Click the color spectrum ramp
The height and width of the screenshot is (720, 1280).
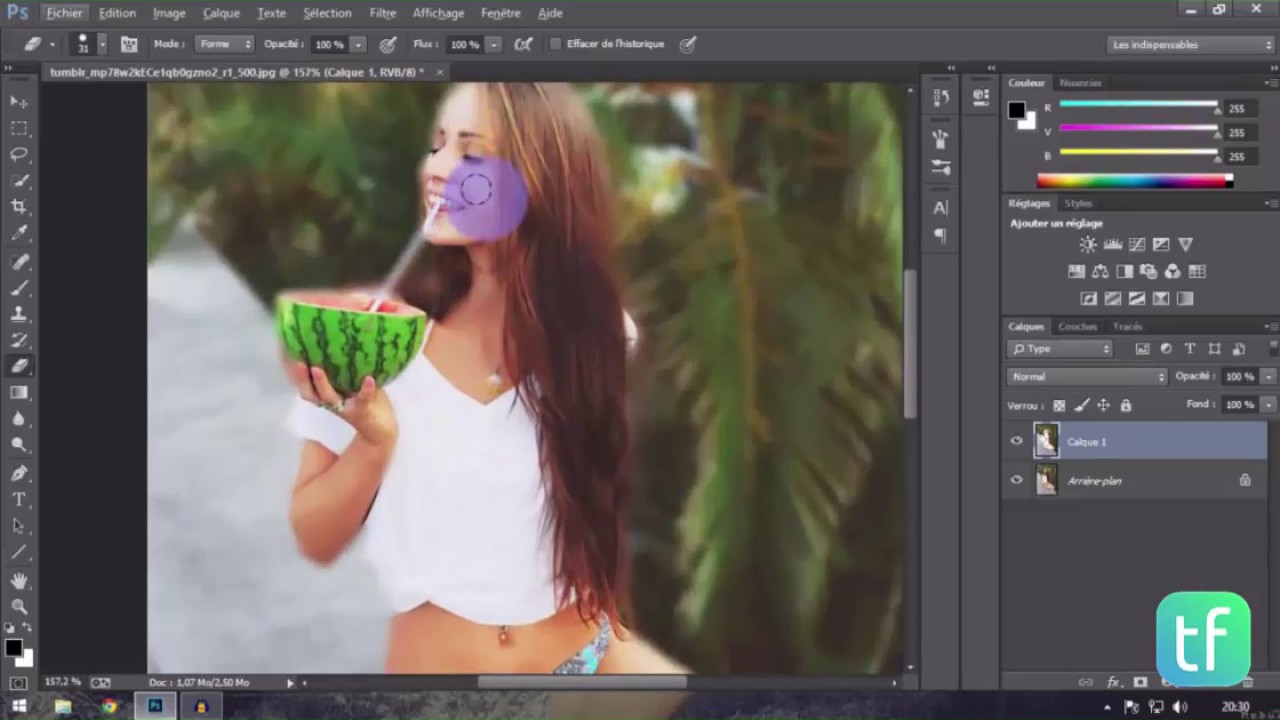pos(1134,181)
